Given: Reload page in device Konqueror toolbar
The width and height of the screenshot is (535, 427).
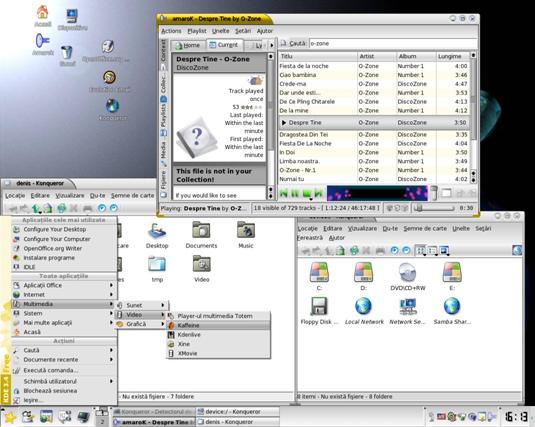Looking at the screenshot, I should (x=354, y=251).
